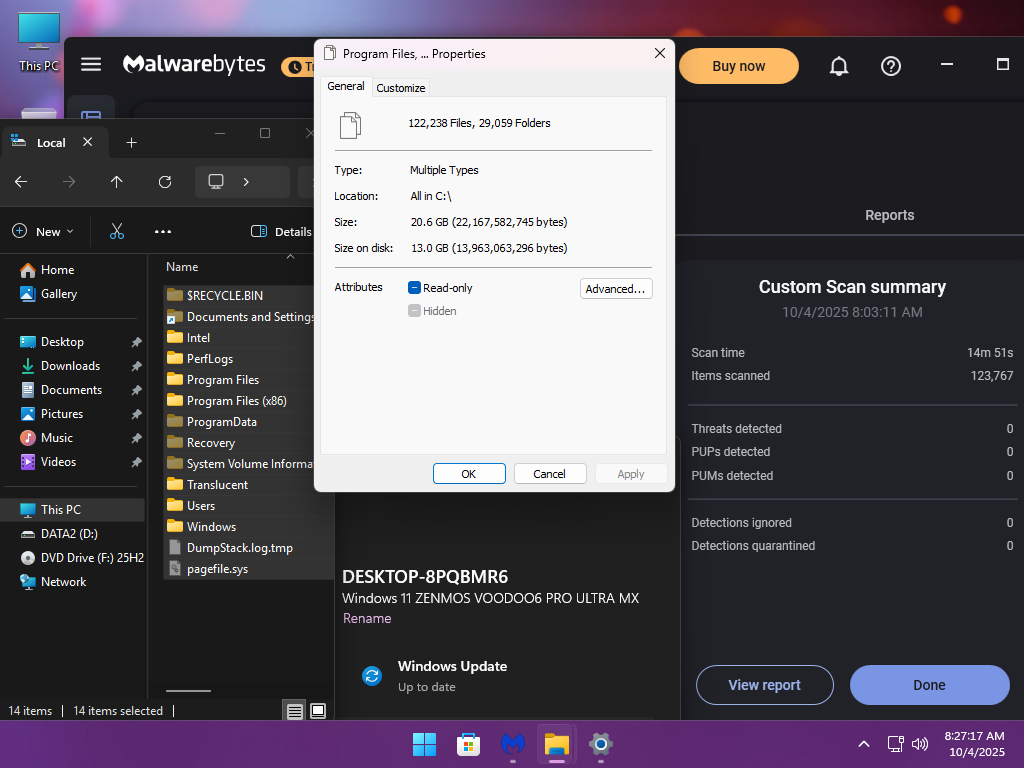
Task: Click the Rename link in Settings
Action: point(367,618)
